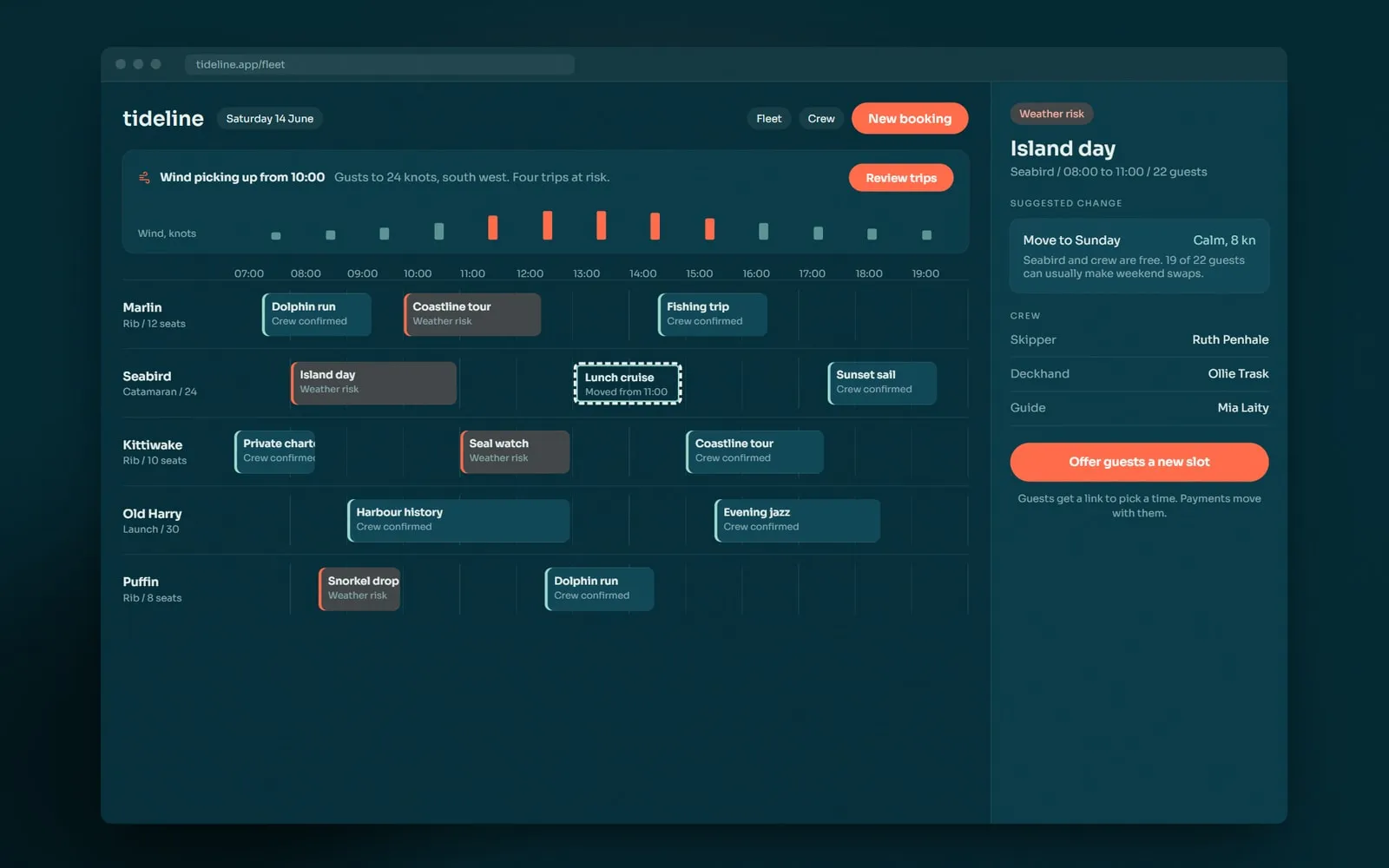Select the Saturday 14 June date chip
Viewport: 1389px width, 868px height.
(269, 118)
